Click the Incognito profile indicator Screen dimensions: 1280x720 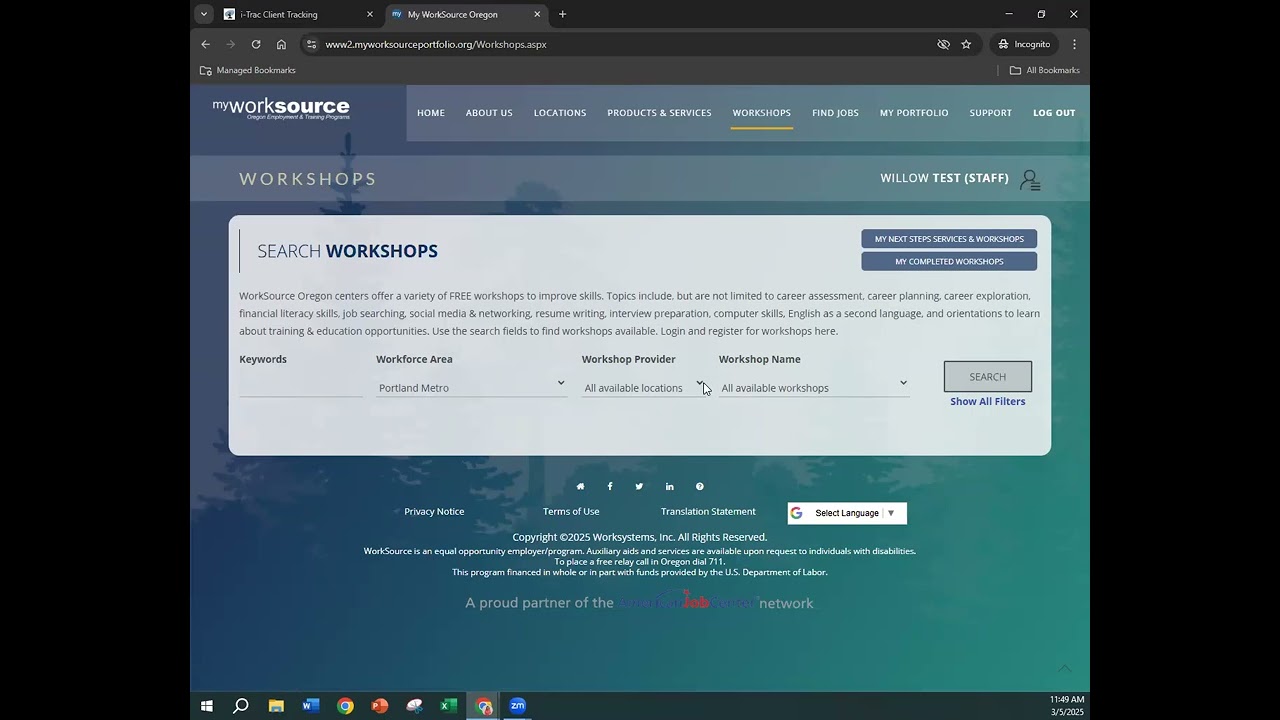pos(1024,44)
